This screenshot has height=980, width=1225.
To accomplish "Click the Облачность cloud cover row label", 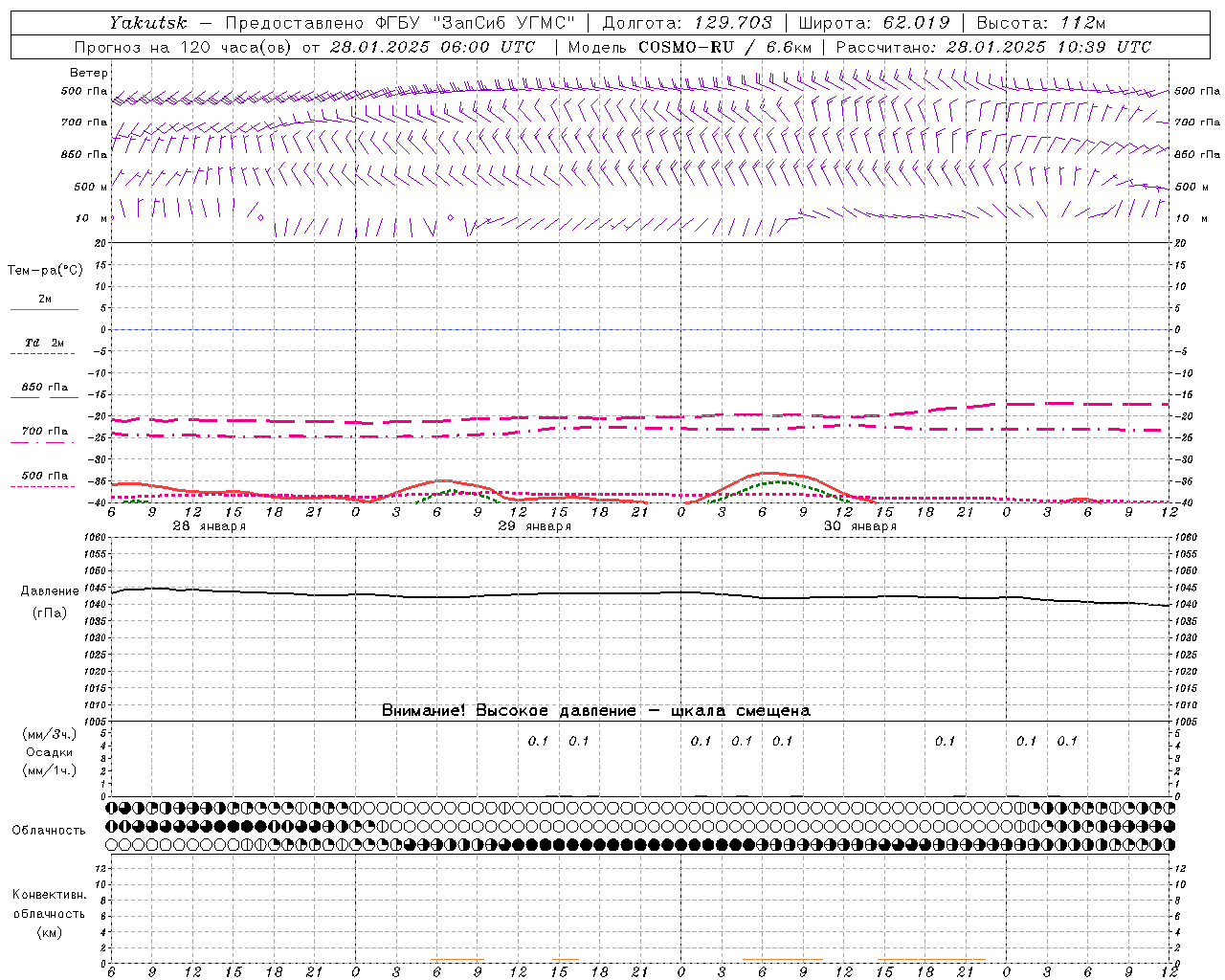I will (x=49, y=830).
